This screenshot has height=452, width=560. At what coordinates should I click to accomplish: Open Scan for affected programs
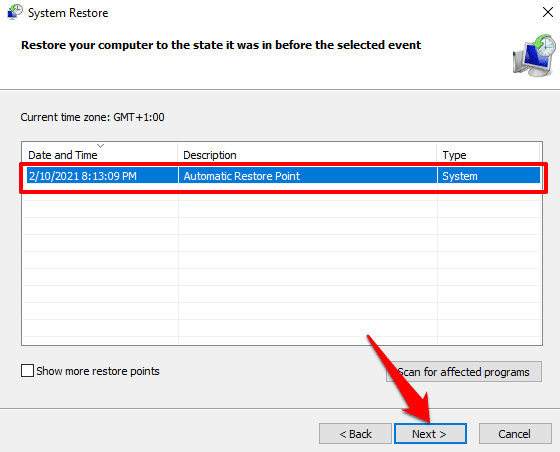pos(464,372)
